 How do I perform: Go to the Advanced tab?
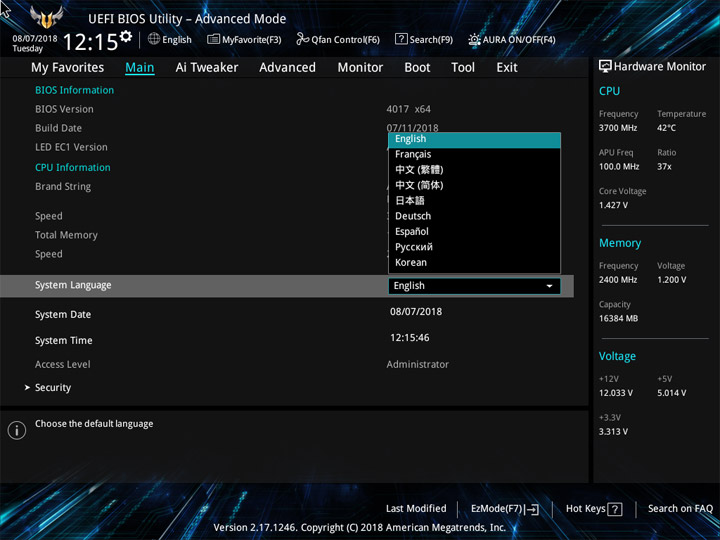(x=287, y=68)
